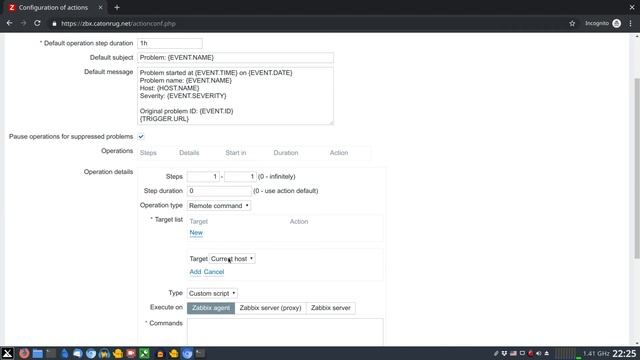640x360 pixels.
Task: Go back in the browser
Action: (x=9, y=23)
